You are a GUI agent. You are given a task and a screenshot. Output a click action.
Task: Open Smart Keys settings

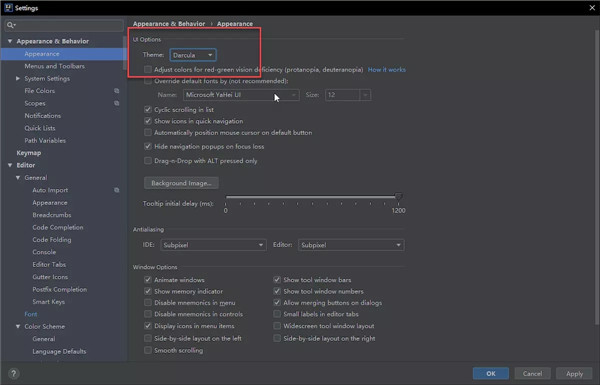pos(49,302)
